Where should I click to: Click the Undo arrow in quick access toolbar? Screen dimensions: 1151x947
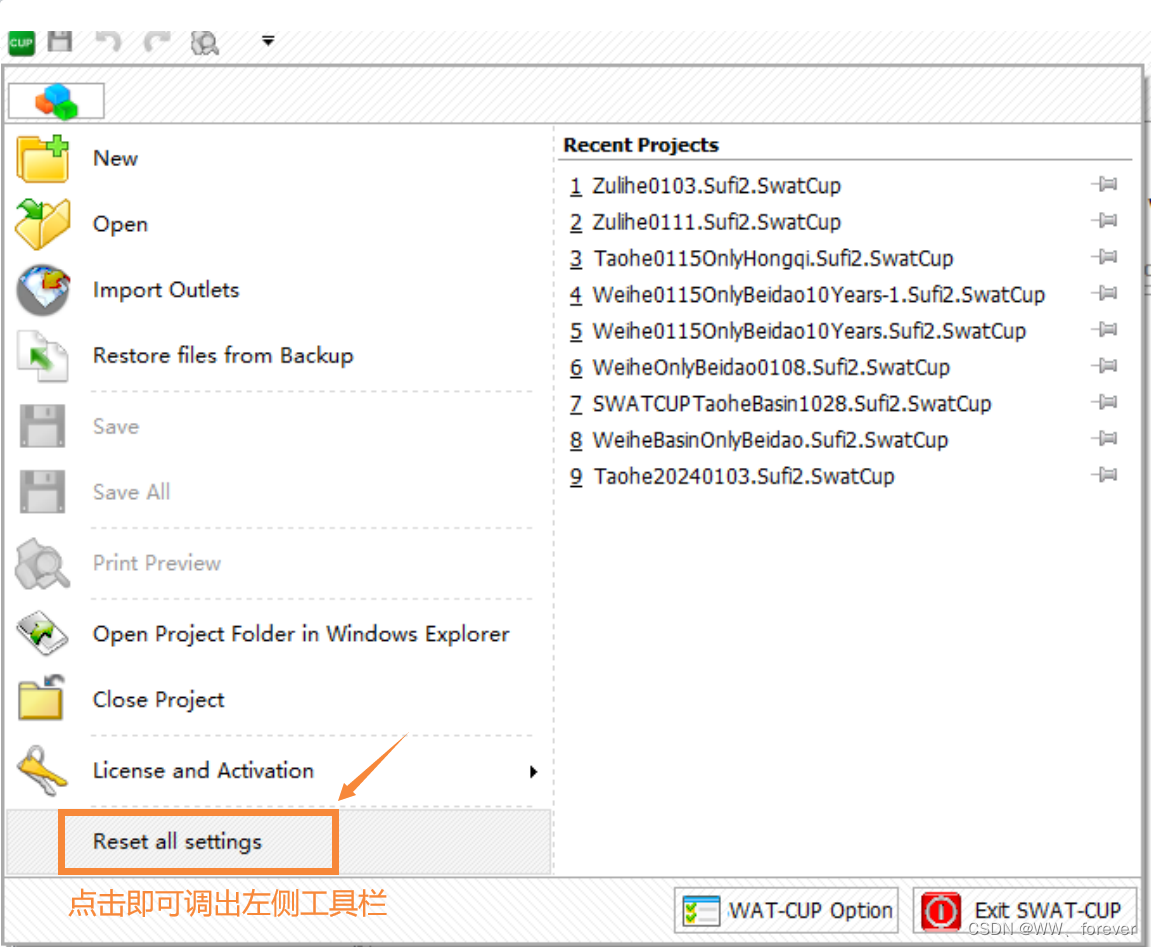[x=109, y=41]
